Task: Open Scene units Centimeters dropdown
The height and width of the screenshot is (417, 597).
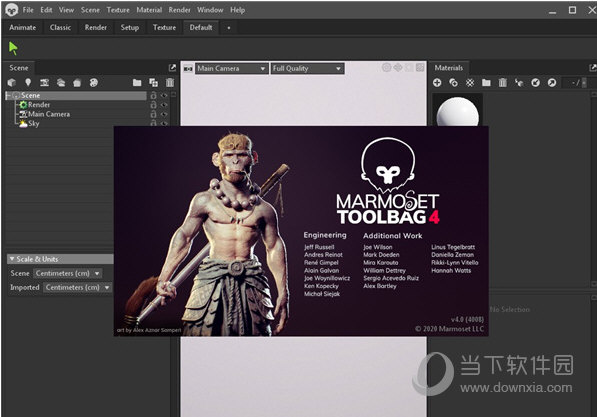Action: [68, 273]
